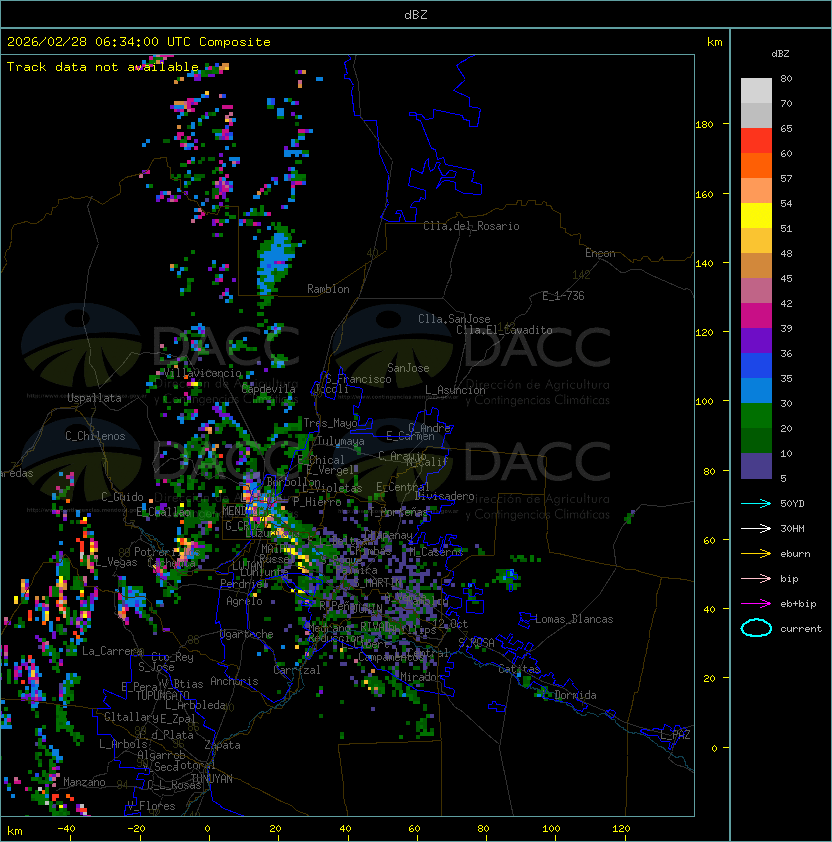The height and width of the screenshot is (842, 832).
Task: Click the cyan 50YD arrow in legend
Action: (x=756, y=503)
